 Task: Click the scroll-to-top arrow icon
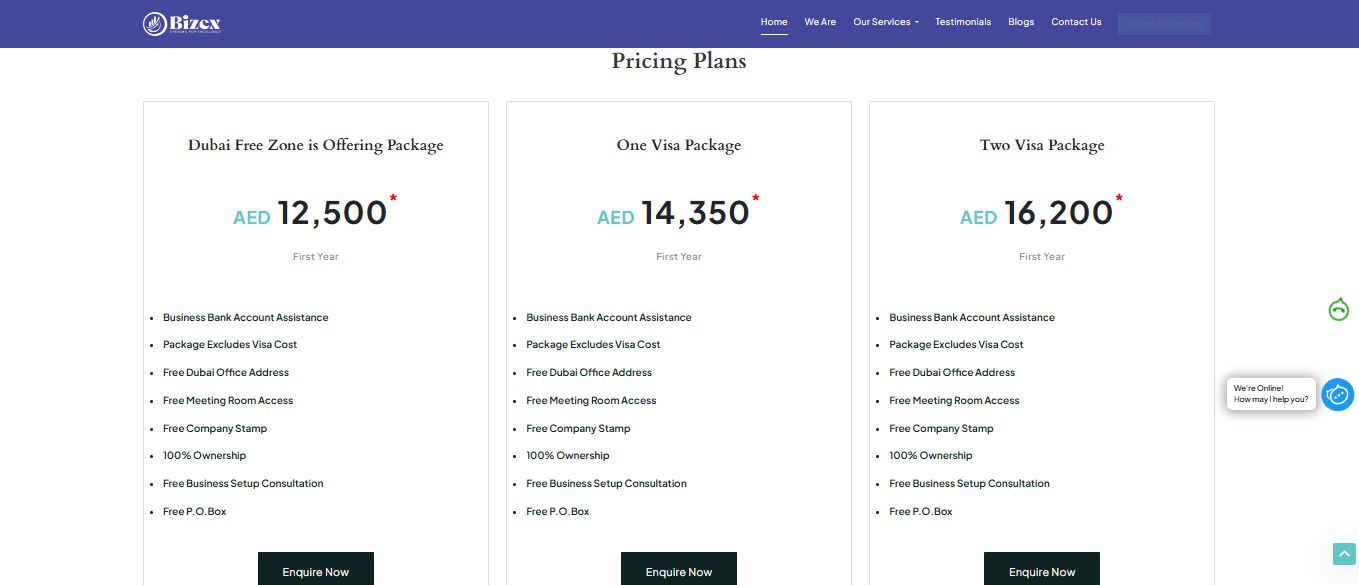pos(1343,553)
